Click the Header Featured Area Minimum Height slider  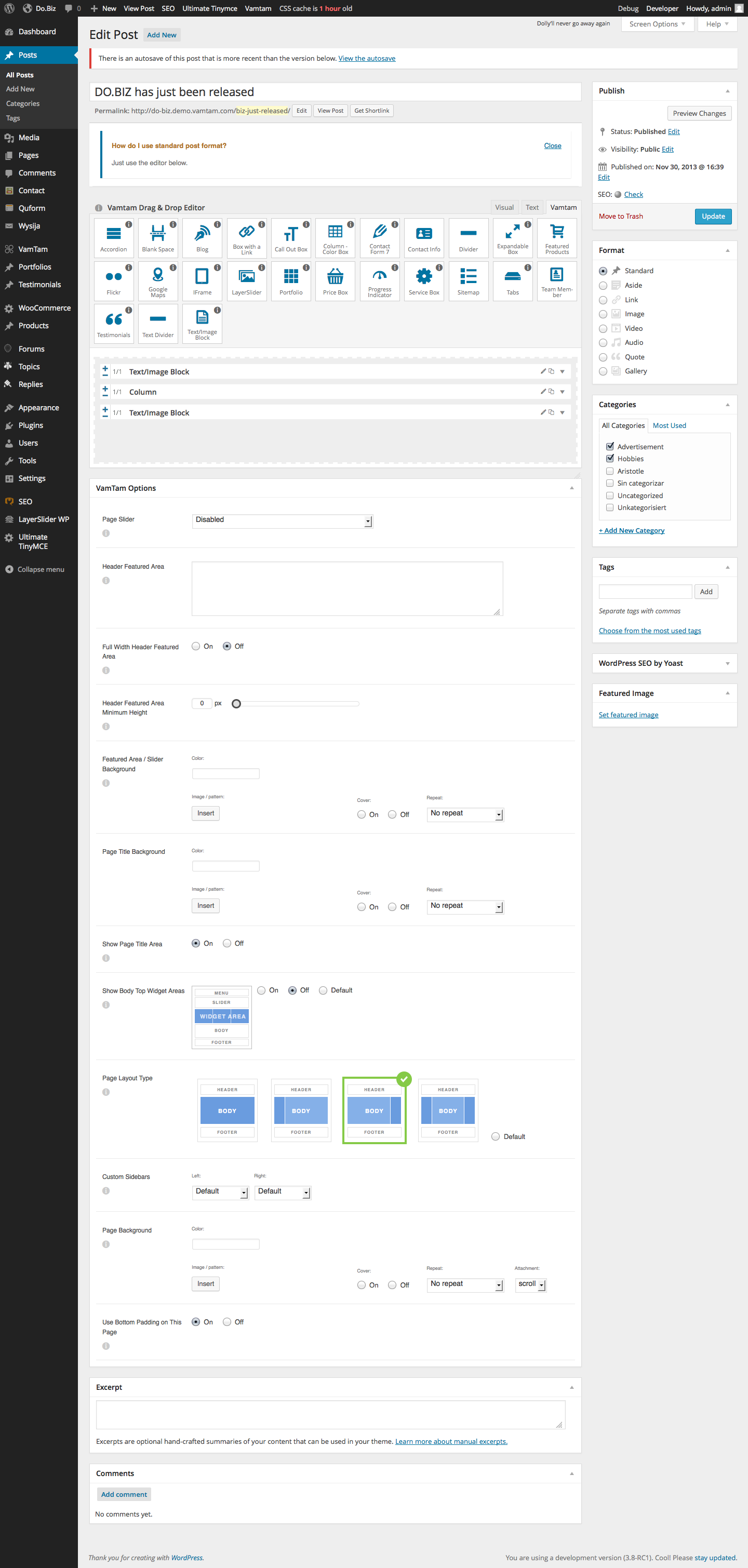(297, 704)
